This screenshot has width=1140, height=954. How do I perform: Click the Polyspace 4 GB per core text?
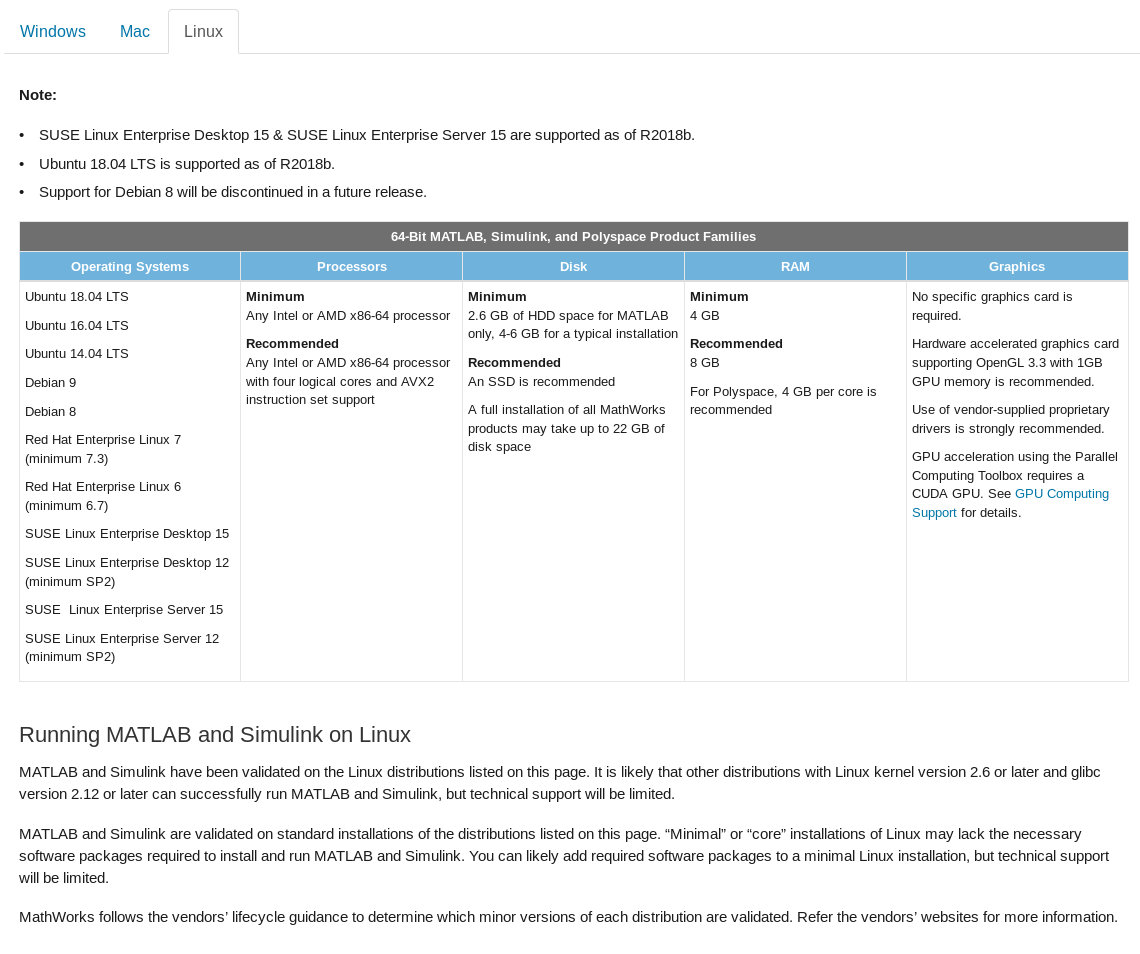(783, 401)
